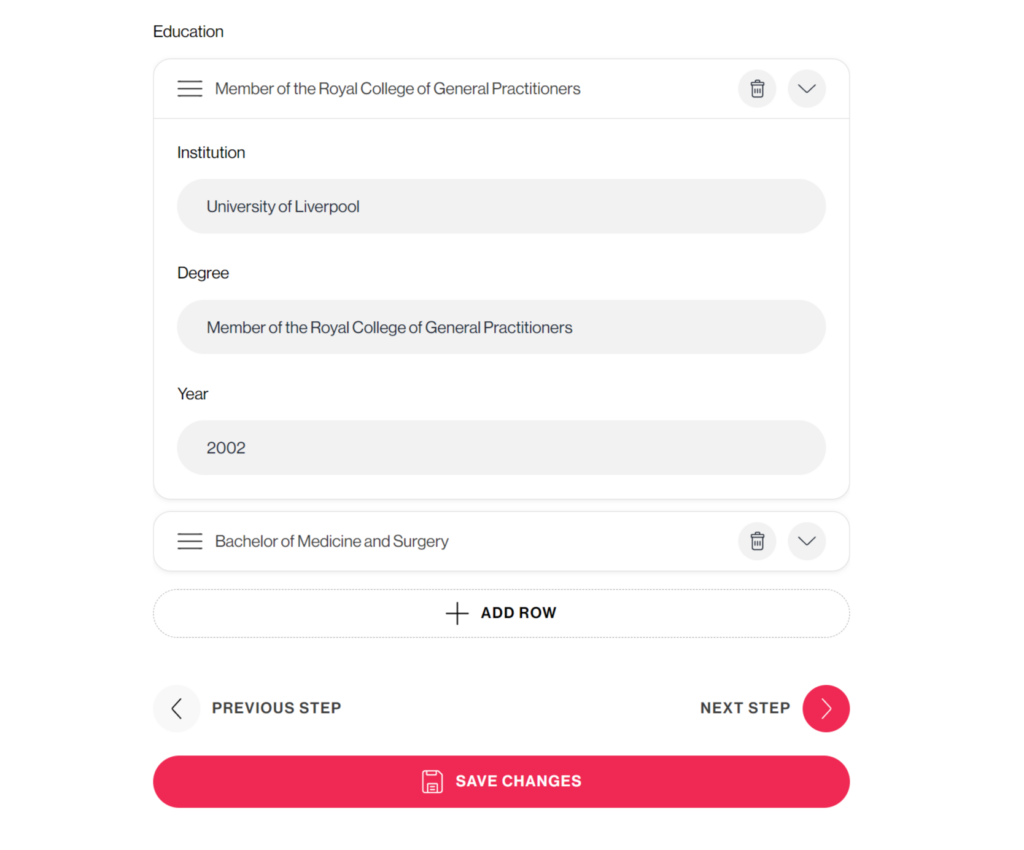Delete the Bachelor of Medicine and Surgery entry

tap(757, 541)
